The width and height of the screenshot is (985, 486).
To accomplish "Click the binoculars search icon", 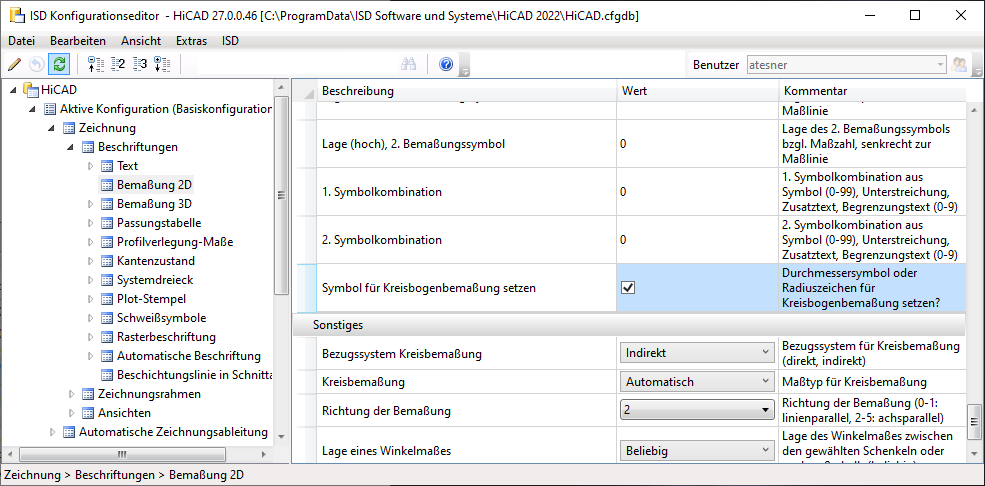I will tap(410, 64).
